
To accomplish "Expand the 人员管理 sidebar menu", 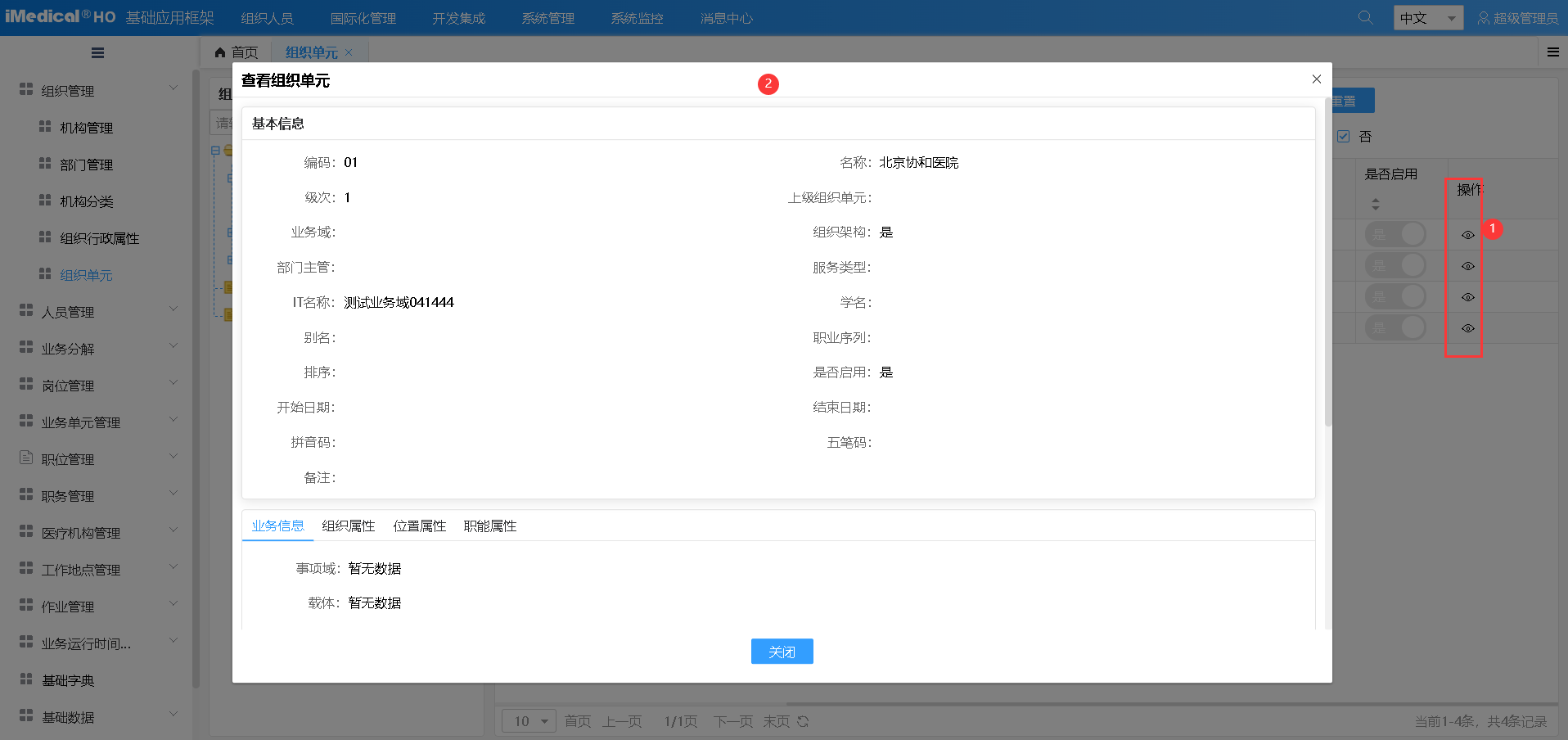I will click(x=98, y=312).
